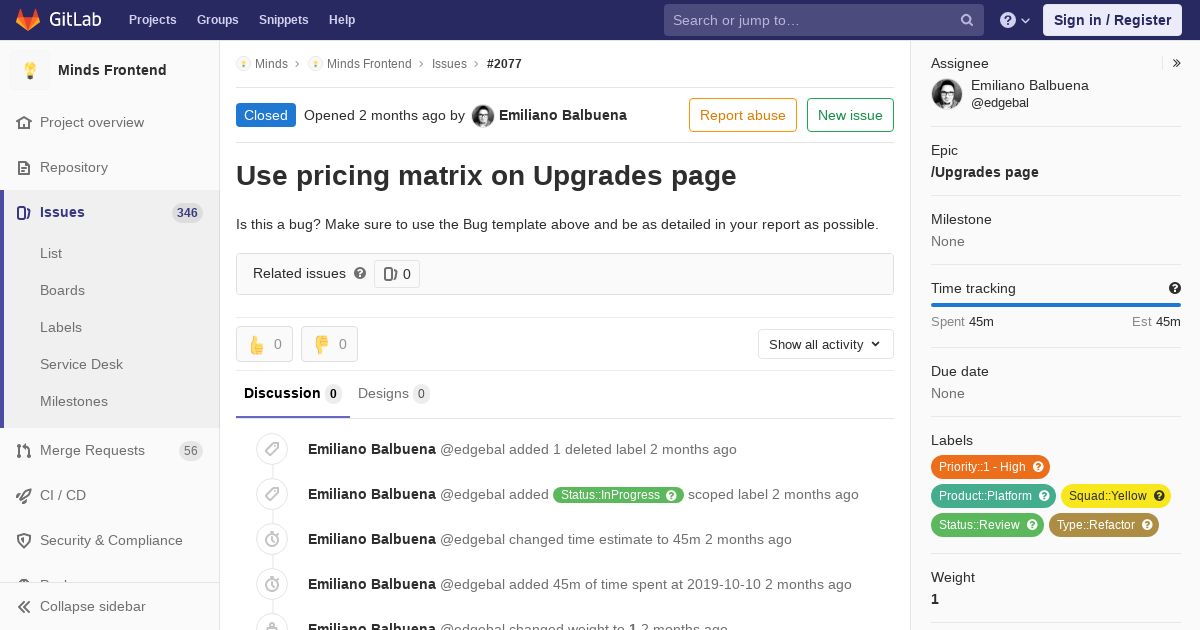Click the Closed status badge
Image resolution: width=1200 pixels, height=630 pixels.
pyautogui.click(x=266, y=115)
